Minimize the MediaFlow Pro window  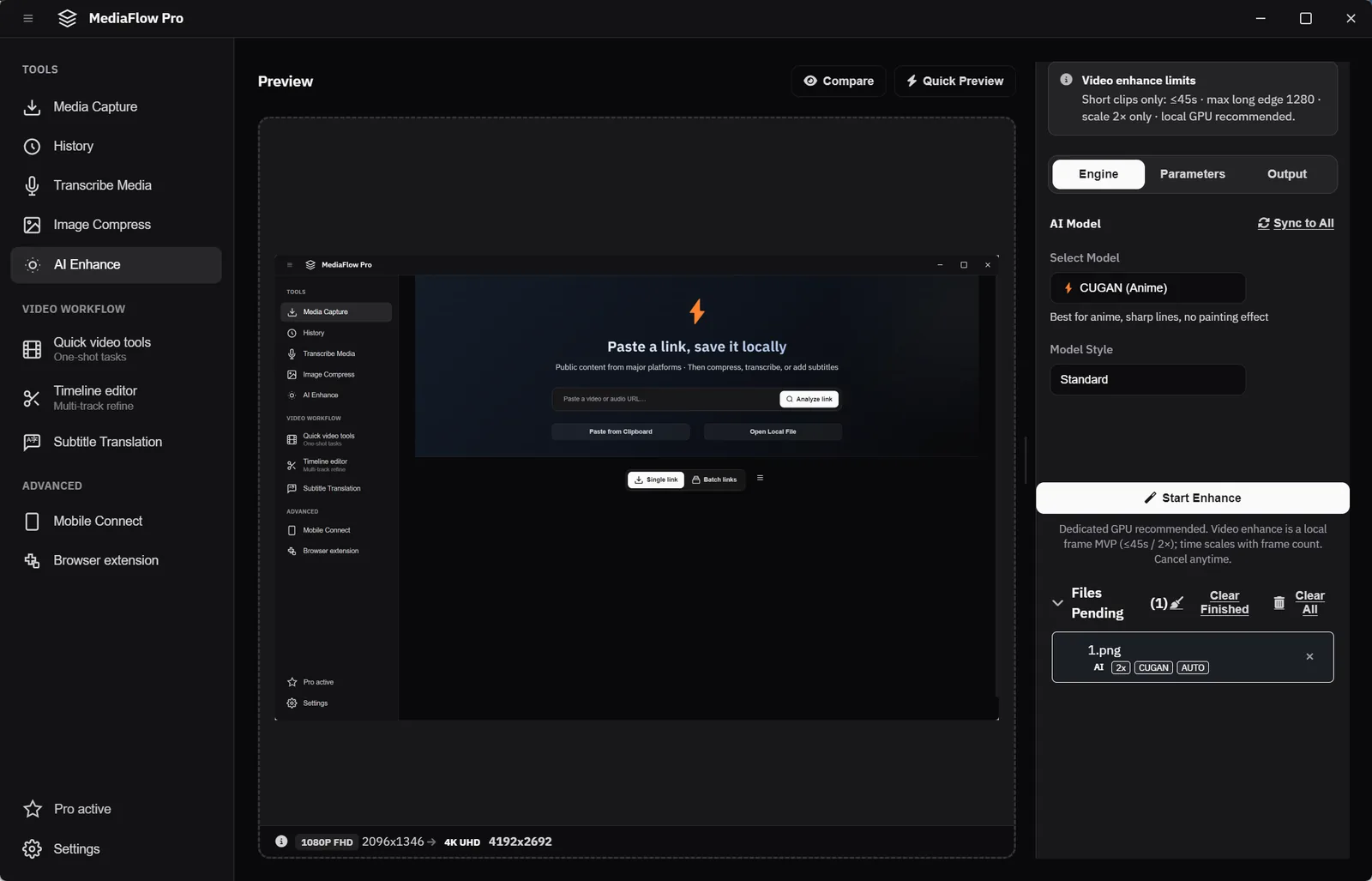[x=1261, y=18]
